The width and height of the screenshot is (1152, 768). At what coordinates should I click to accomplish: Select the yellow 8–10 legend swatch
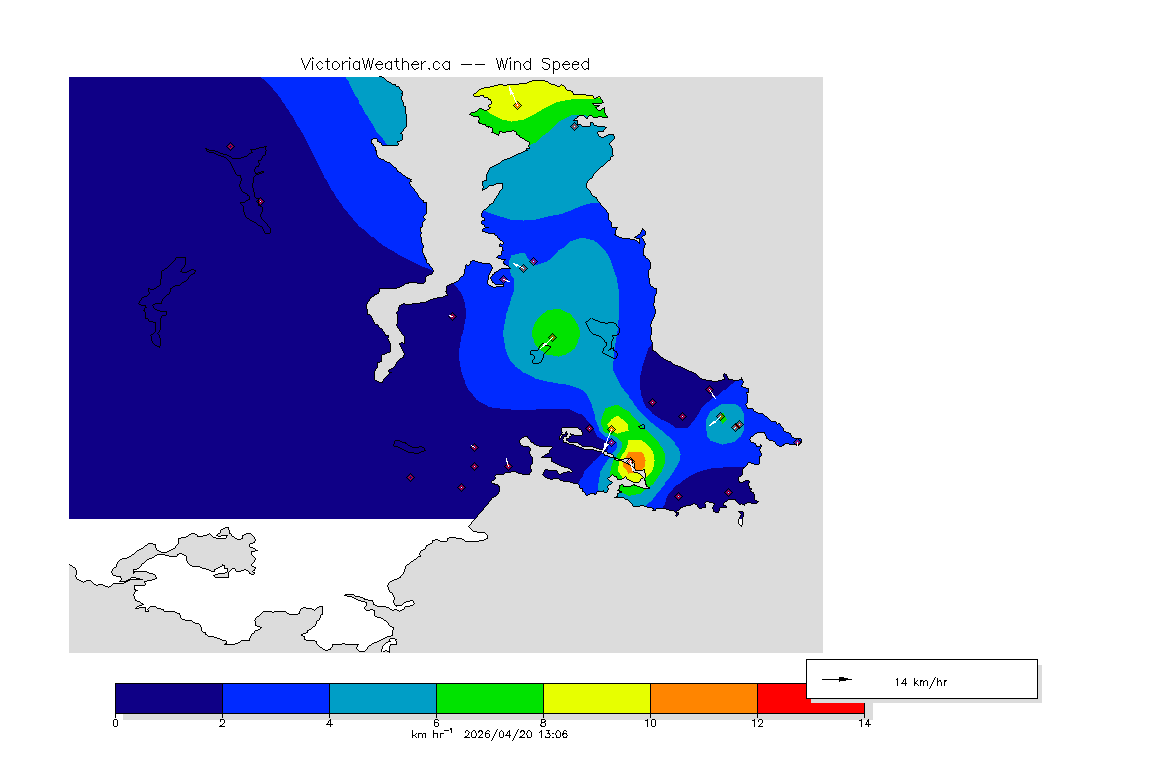[x=596, y=698]
